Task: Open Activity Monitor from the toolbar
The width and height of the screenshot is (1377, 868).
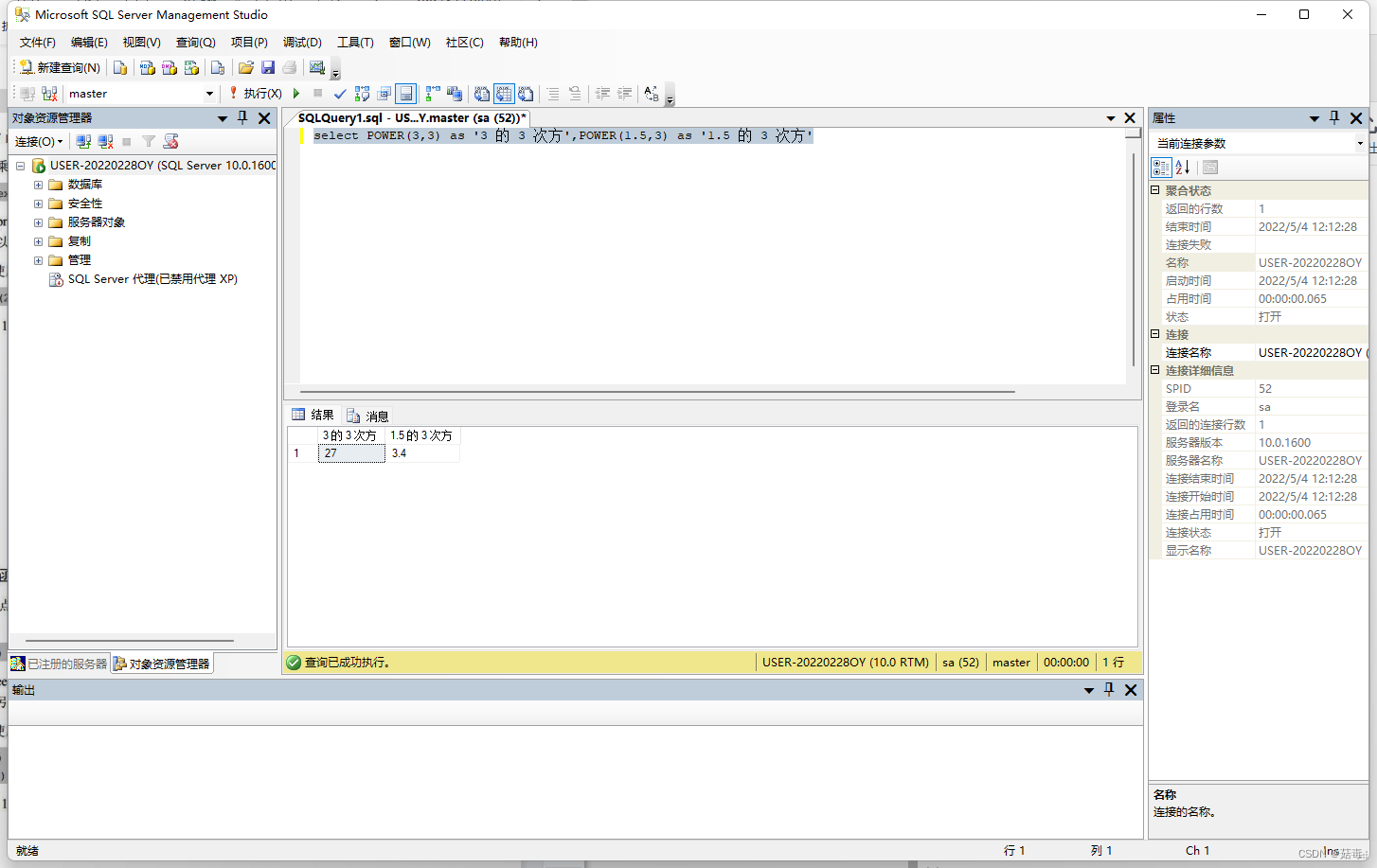Action: point(317,67)
